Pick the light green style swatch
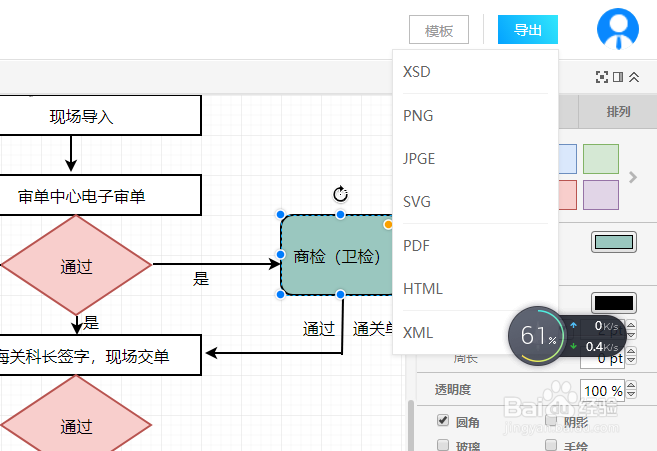The image size is (657, 451). pos(601,159)
